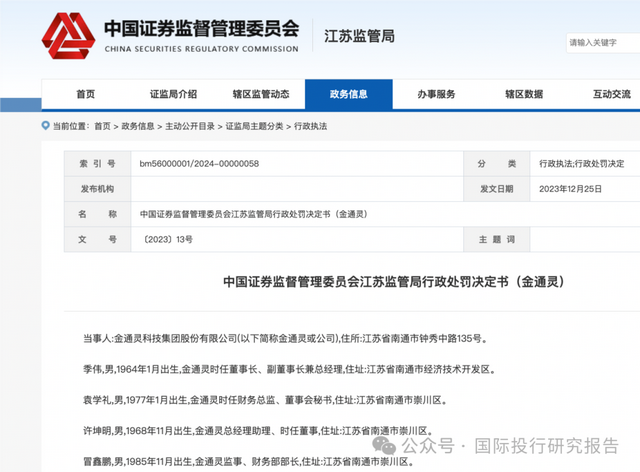Follow the 证监局主题分类 breadcrumb link
The image size is (640, 472).
pyautogui.click(x=254, y=126)
